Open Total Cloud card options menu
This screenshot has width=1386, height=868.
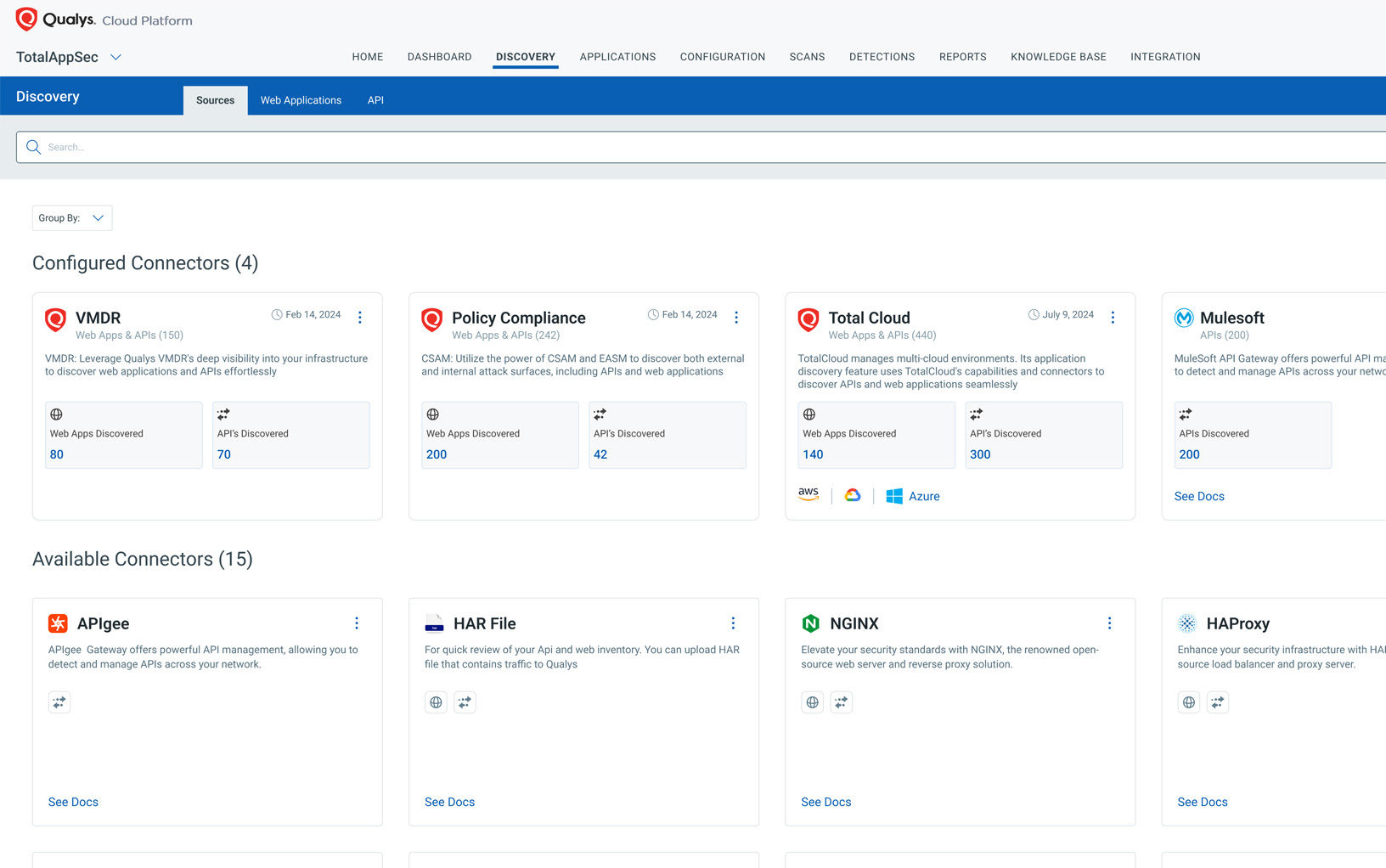click(x=1113, y=317)
